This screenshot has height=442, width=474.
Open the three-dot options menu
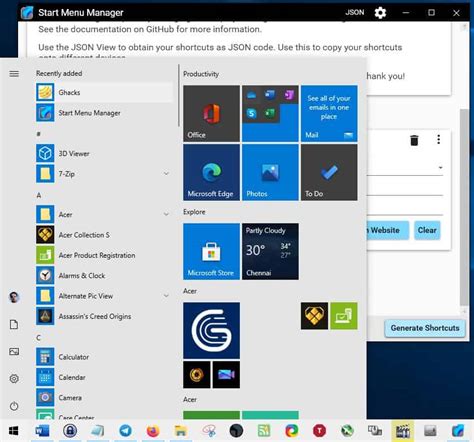click(x=439, y=139)
